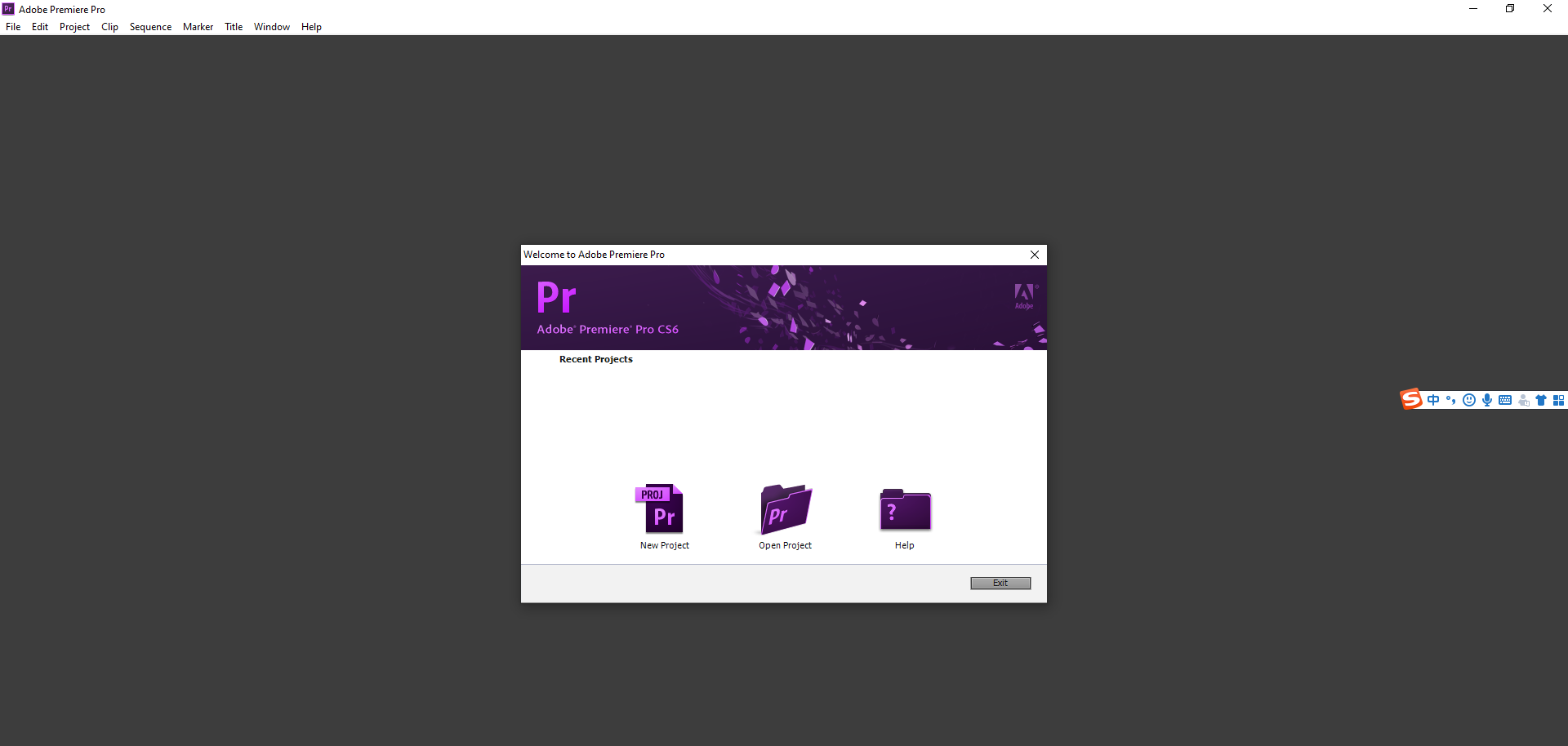Toggle Chinese input mode 中 icon

click(1433, 400)
